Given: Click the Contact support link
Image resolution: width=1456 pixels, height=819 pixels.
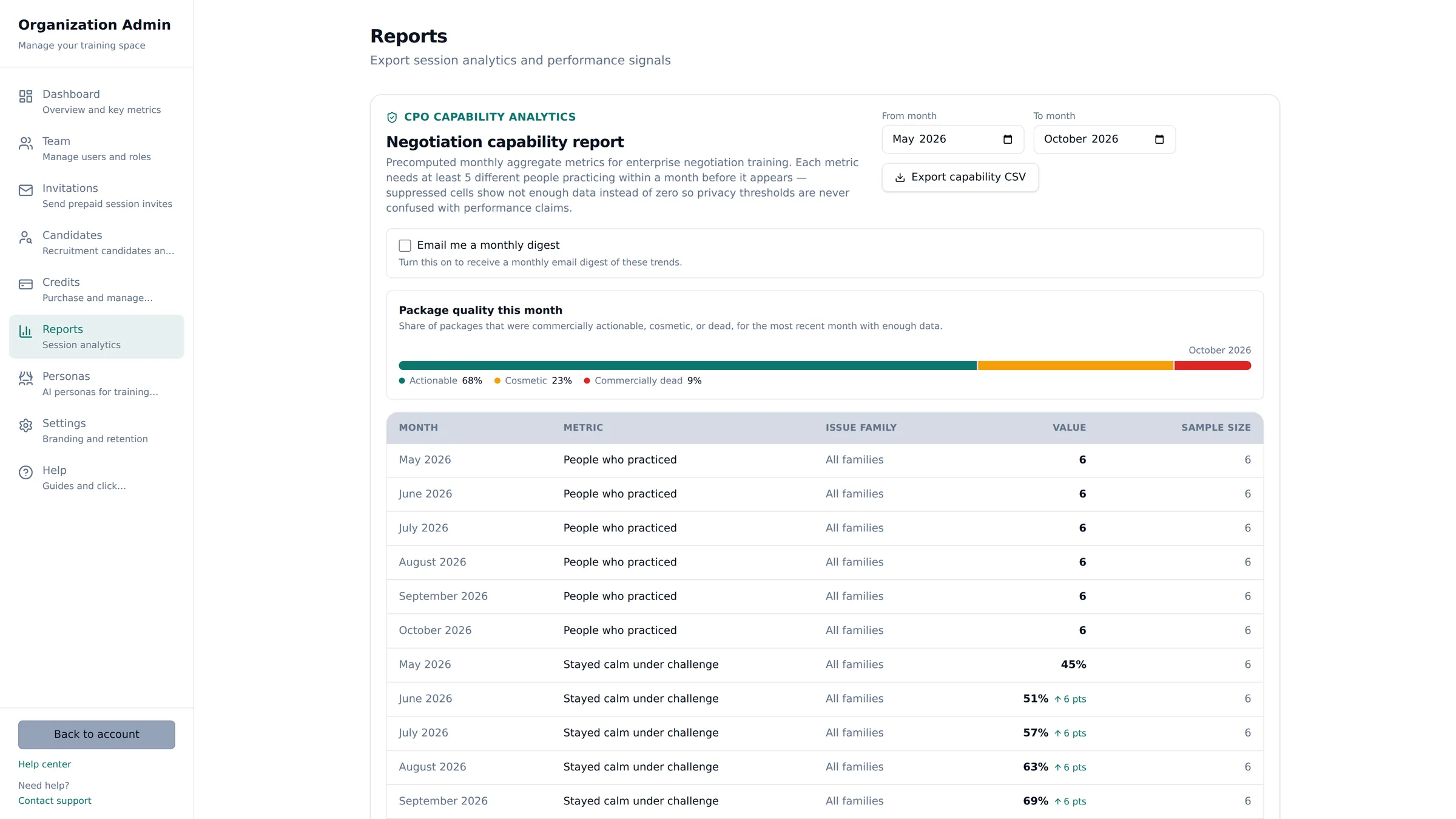Looking at the screenshot, I should pos(55,801).
